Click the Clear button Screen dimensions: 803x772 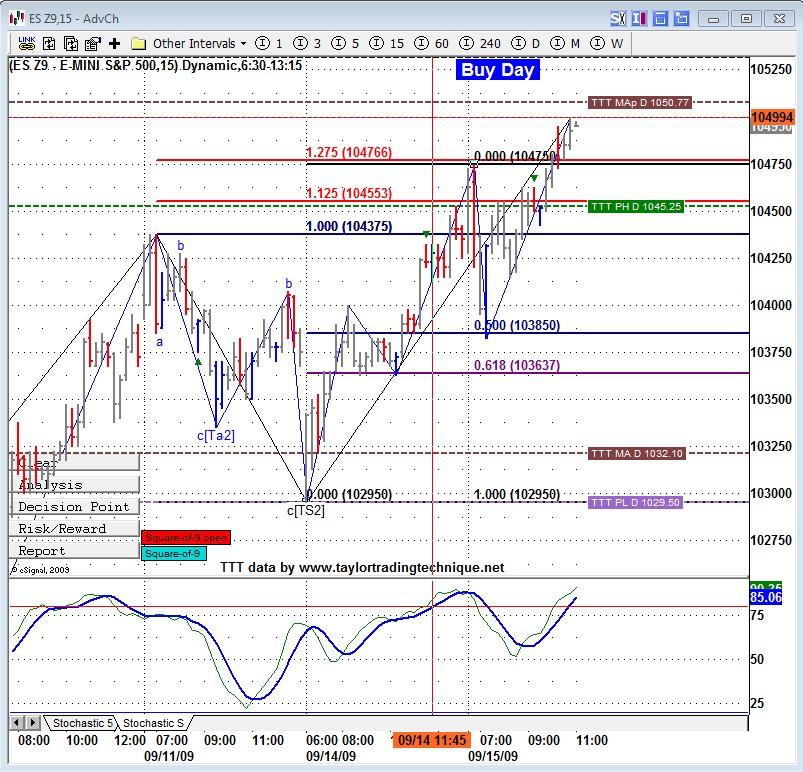click(74, 462)
